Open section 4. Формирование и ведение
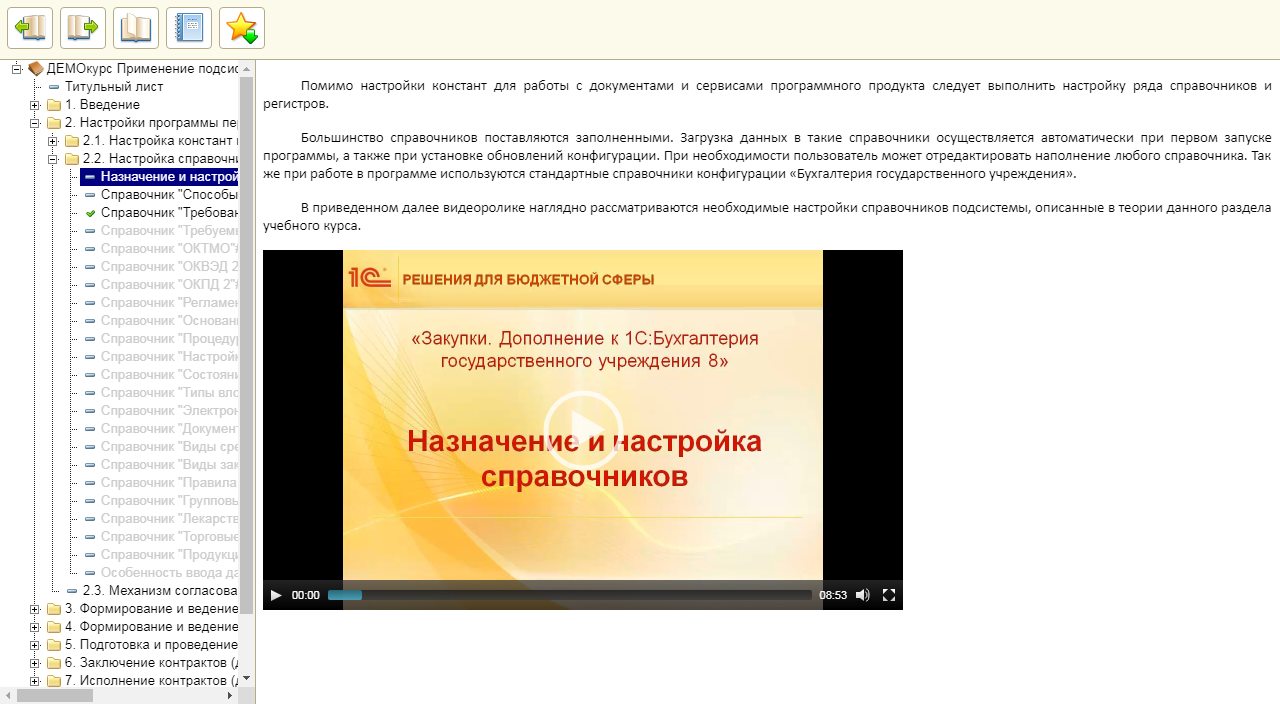Viewport: 1280px width, 704px height. (x=151, y=627)
